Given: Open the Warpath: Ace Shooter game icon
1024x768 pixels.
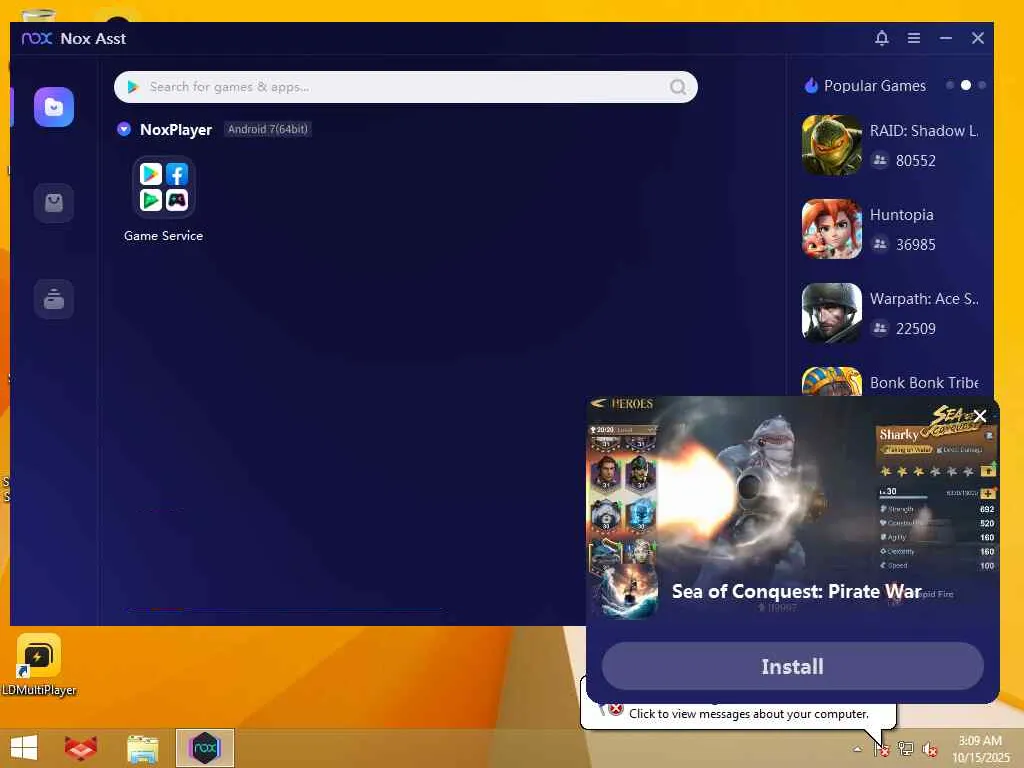Looking at the screenshot, I should click(x=832, y=313).
